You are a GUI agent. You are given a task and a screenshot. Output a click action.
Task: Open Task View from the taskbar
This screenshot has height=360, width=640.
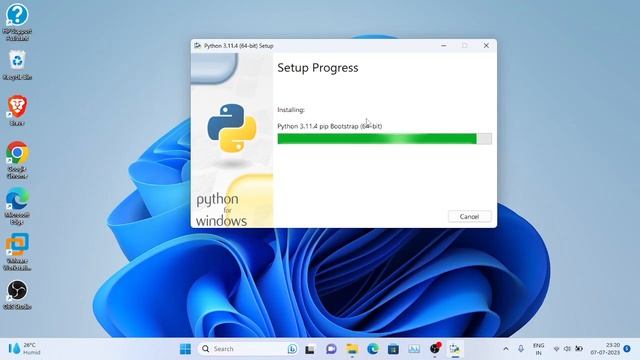pos(310,349)
